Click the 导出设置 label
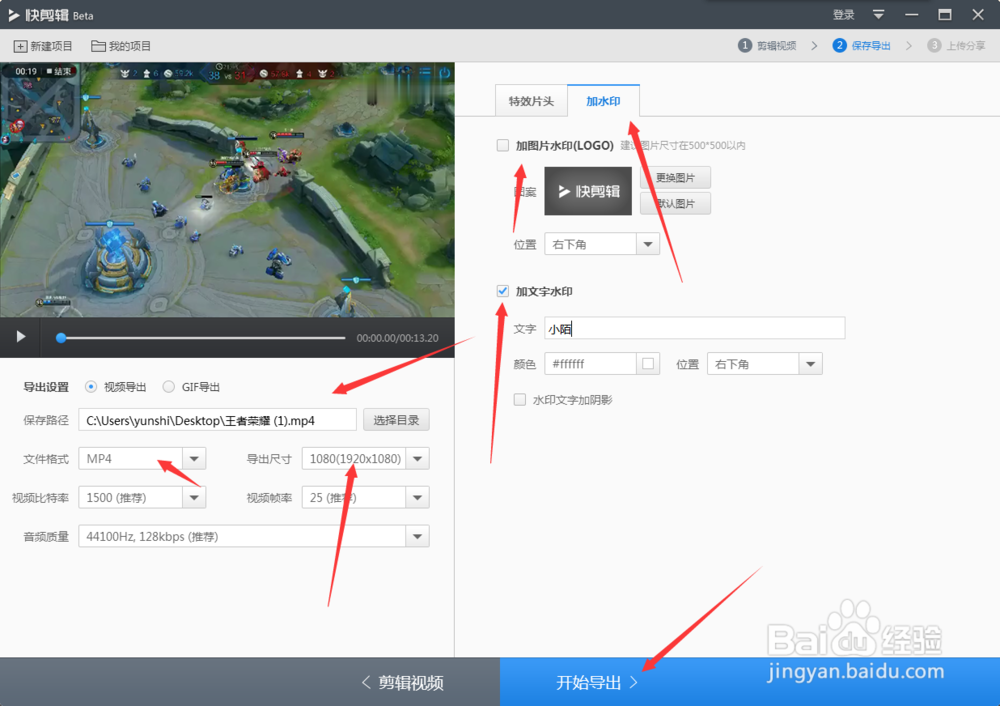Screen dimensions: 1000x706 (x=46, y=387)
